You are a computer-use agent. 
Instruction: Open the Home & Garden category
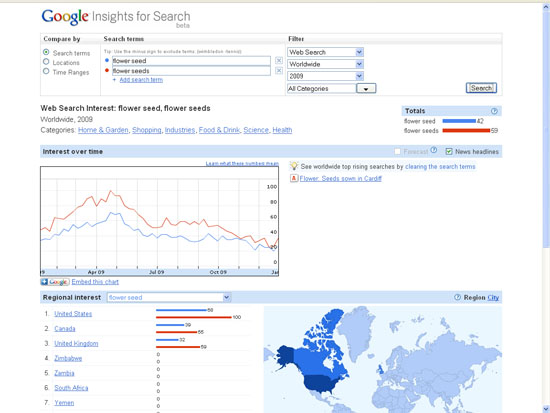(103, 130)
